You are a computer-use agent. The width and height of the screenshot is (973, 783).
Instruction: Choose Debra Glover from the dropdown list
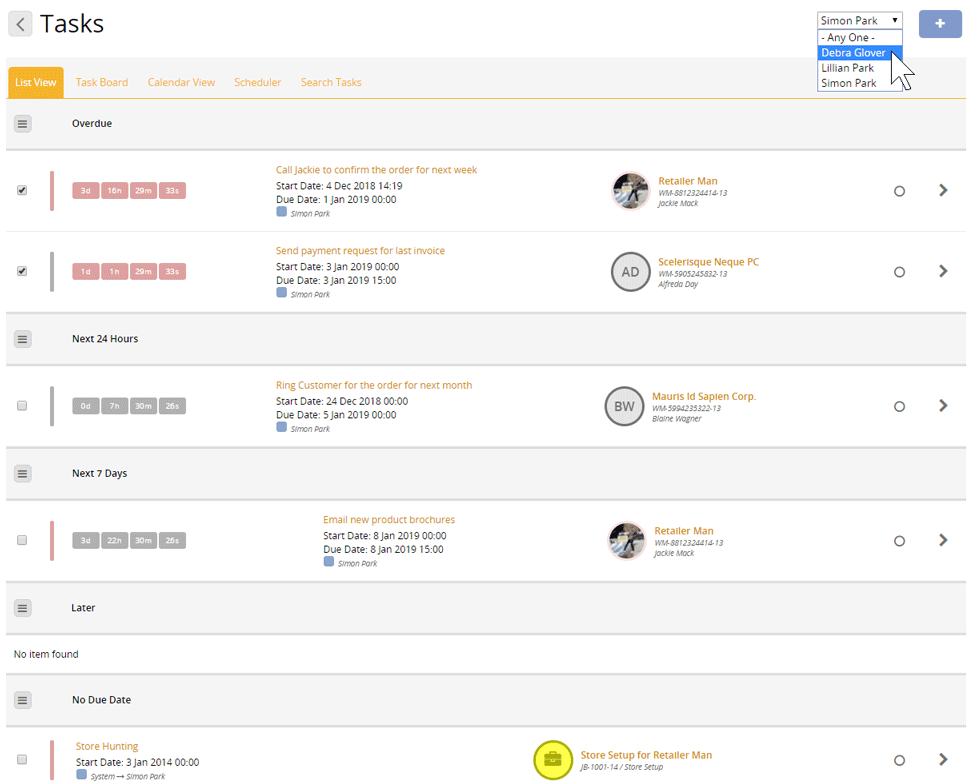point(853,53)
